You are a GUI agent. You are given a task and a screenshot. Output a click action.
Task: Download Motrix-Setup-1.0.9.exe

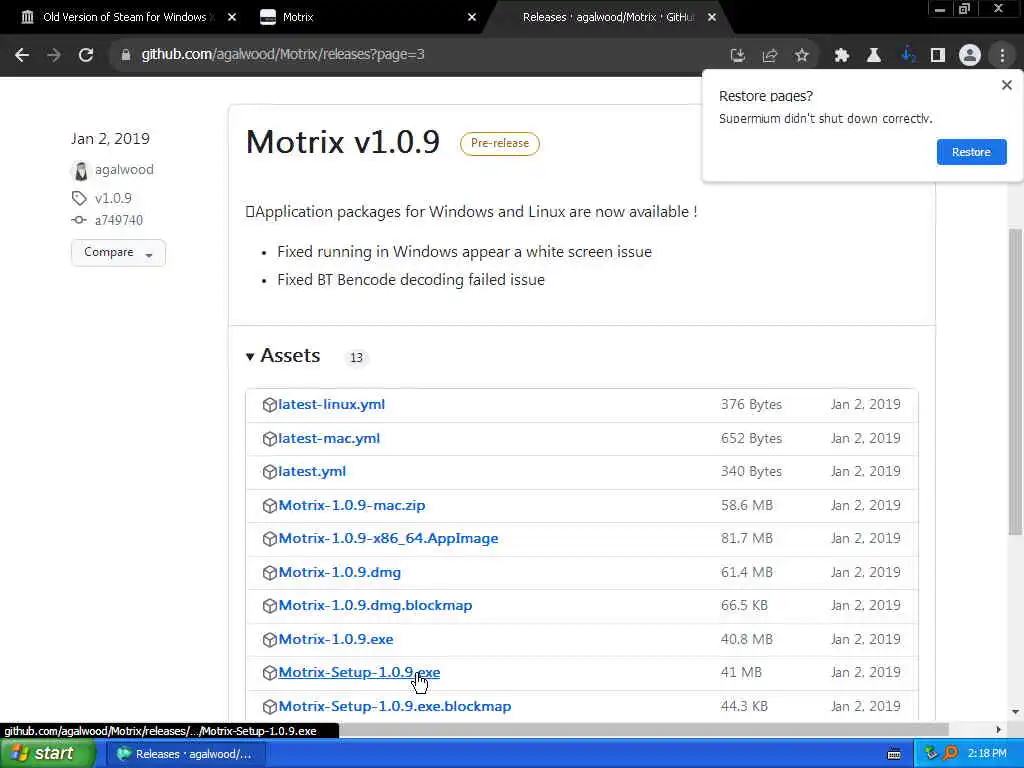pyautogui.click(x=359, y=673)
